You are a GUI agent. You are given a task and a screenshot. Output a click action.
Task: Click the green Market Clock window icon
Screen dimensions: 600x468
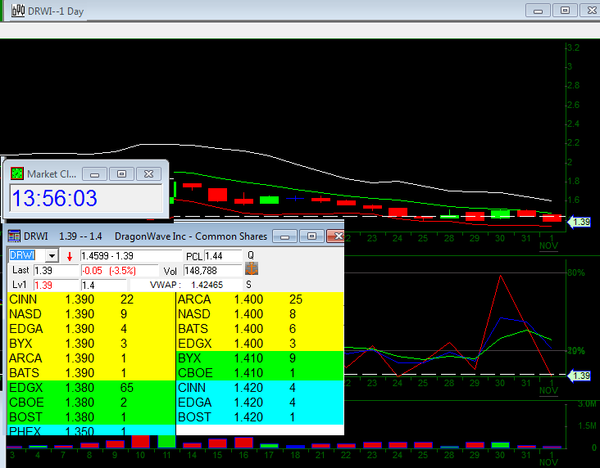[x=17, y=173]
